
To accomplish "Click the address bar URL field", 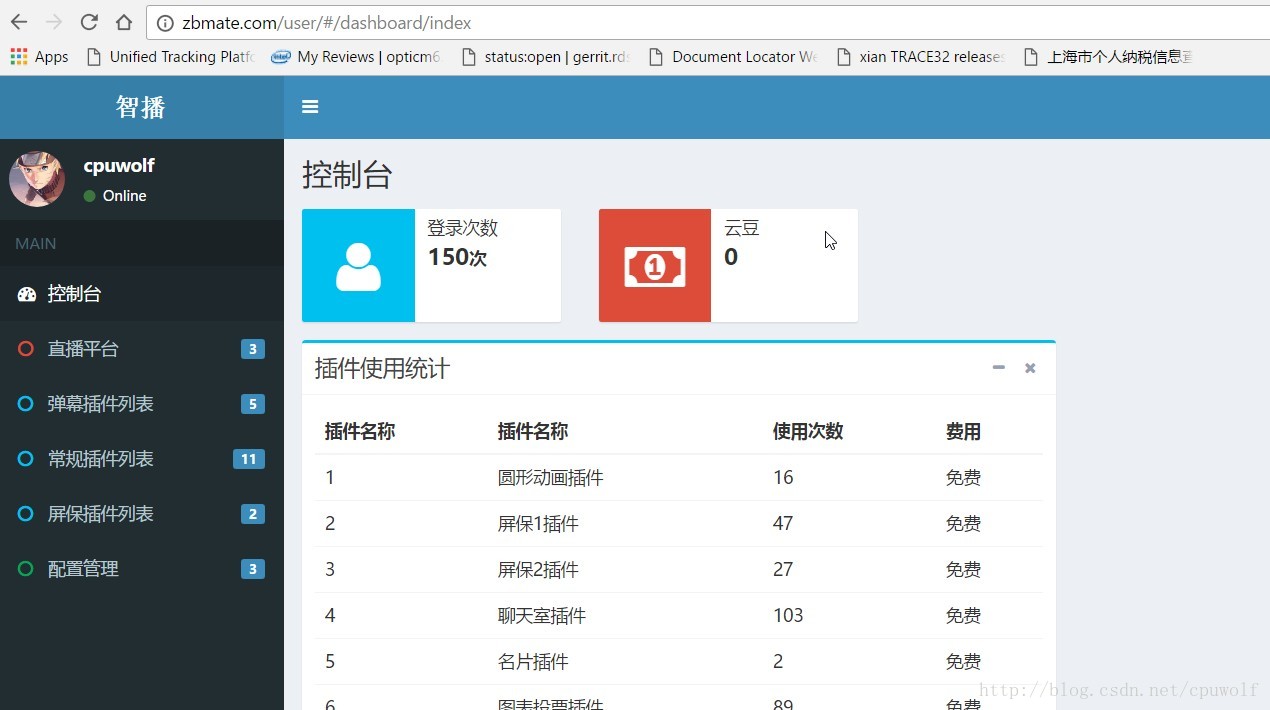I will [708, 22].
